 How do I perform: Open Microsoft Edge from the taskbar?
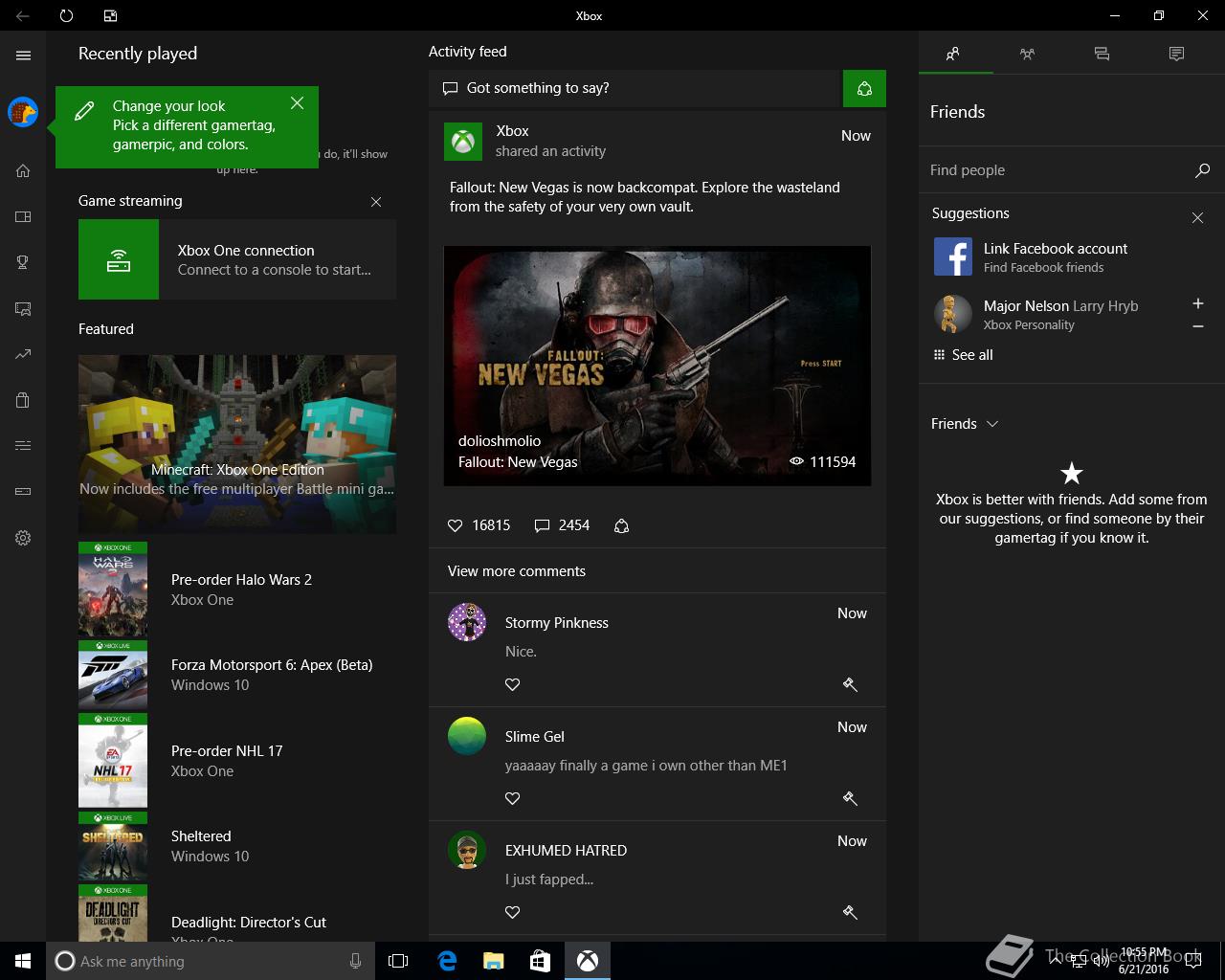pos(446,961)
